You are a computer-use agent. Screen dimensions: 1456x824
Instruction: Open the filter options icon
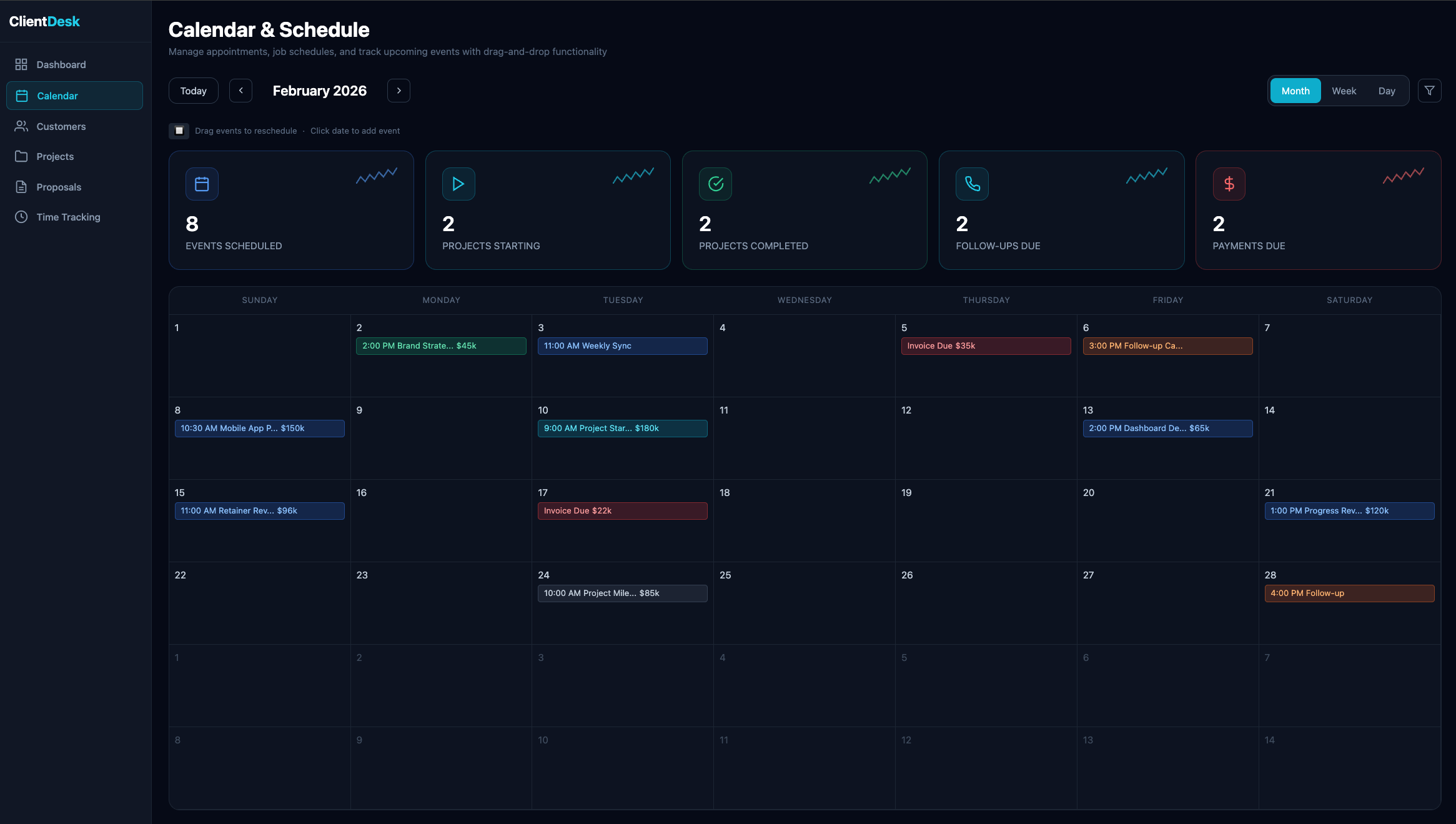point(1430,90)
